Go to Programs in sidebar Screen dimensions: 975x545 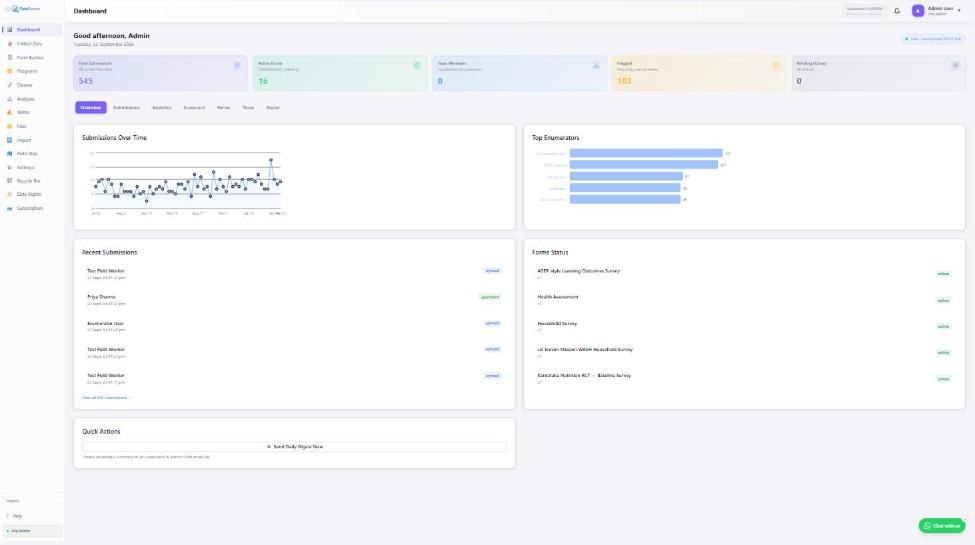31,71
